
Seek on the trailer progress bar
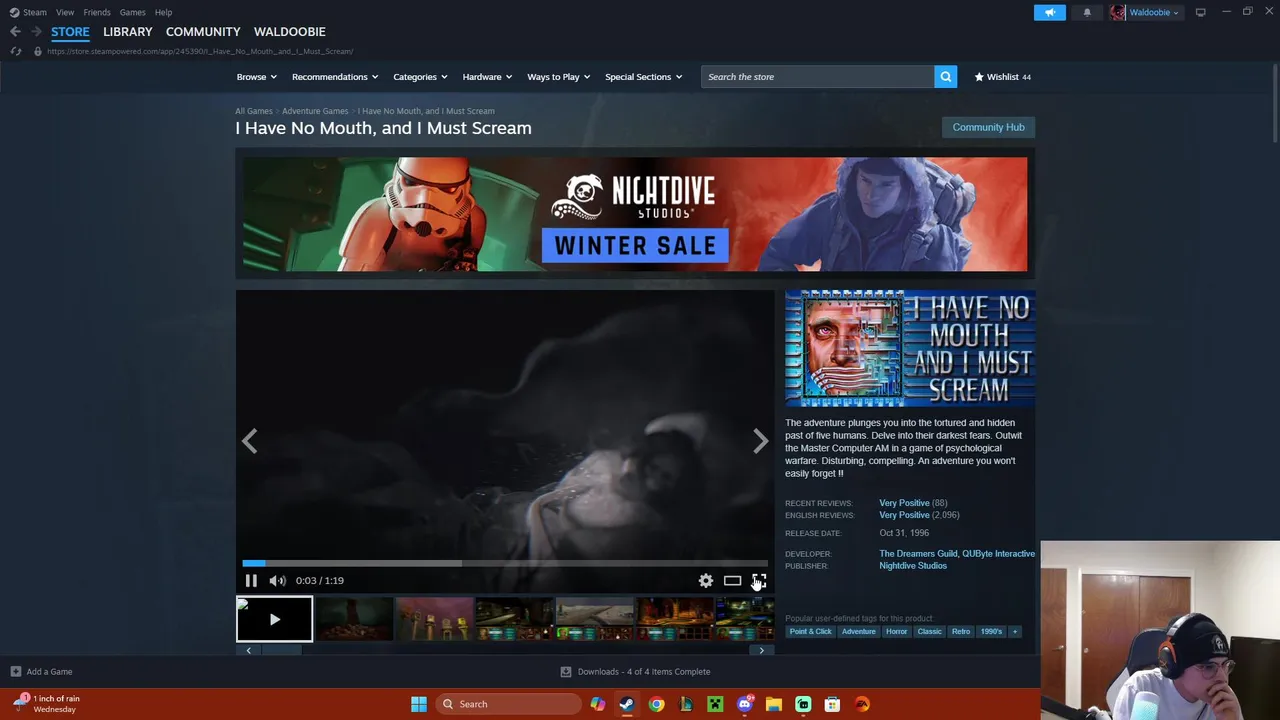(505, 563)
